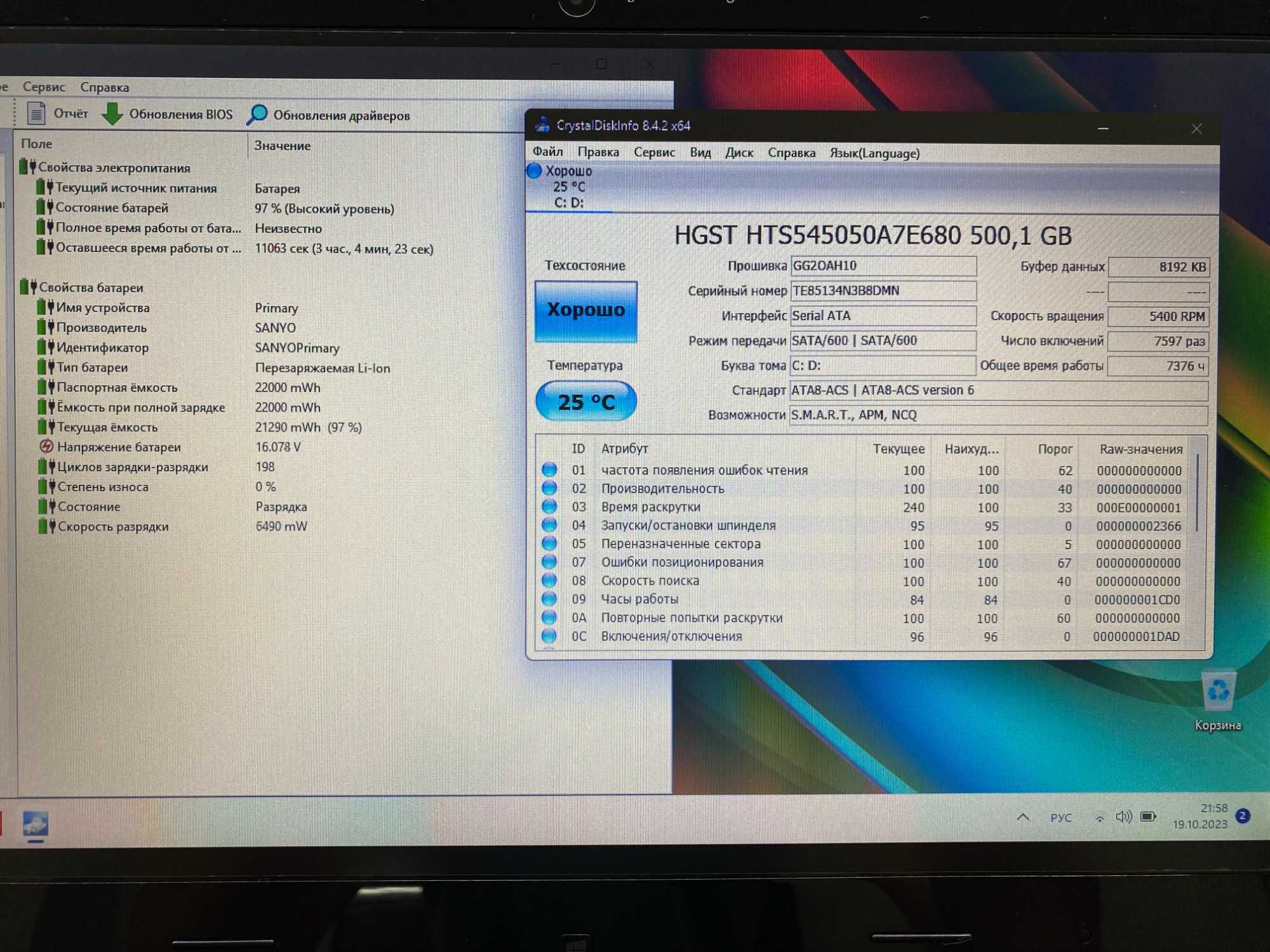Click status dot for attribute 02 Производительность

(549, 488)
